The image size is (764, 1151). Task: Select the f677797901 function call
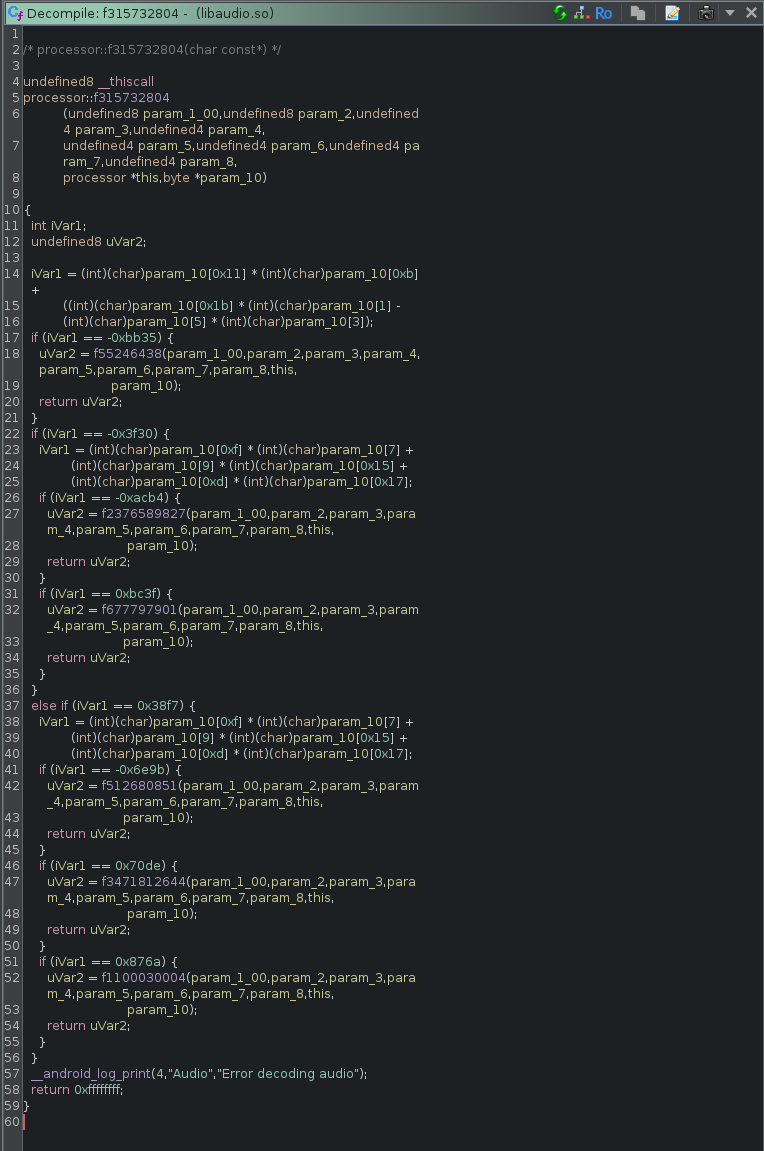139,610
